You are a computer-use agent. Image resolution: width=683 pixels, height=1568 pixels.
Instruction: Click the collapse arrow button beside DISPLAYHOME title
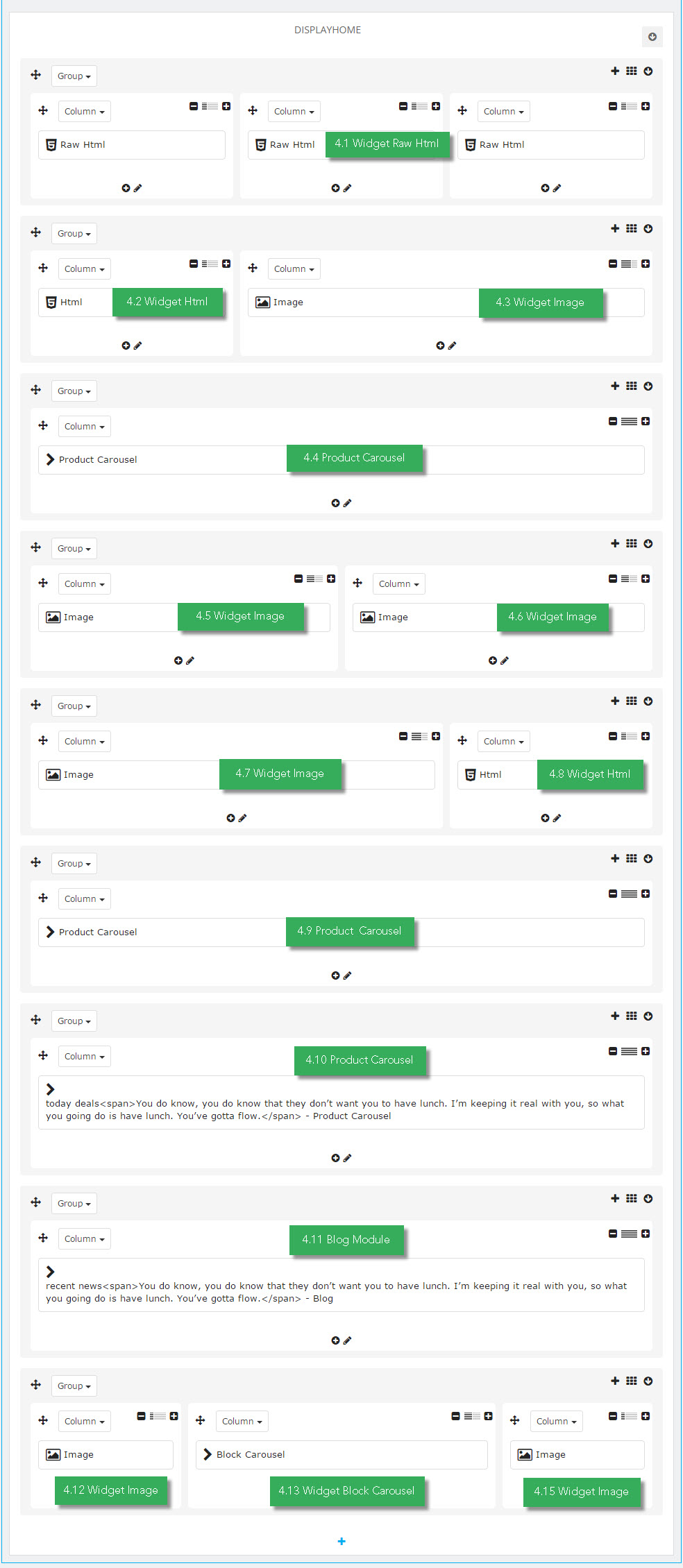[652, 37]
